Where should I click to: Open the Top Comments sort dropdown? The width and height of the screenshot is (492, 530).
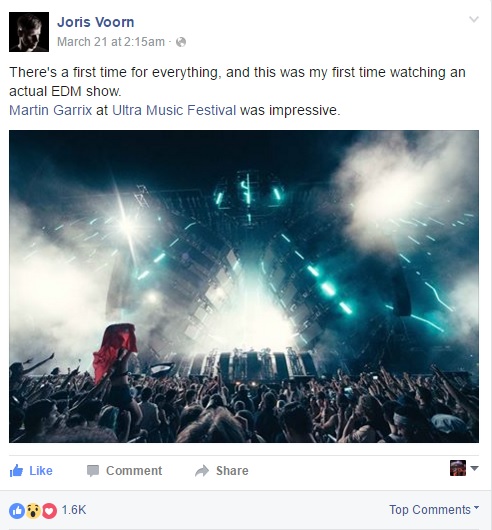tap(434, 509)
